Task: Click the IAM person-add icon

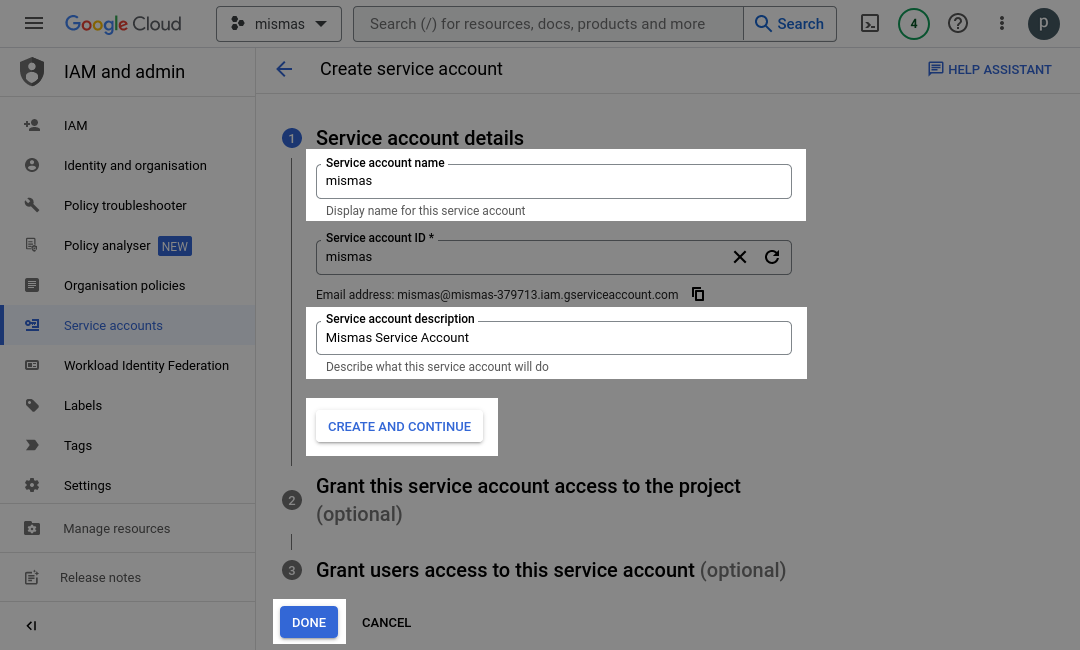Action: (x=32, y=125)
